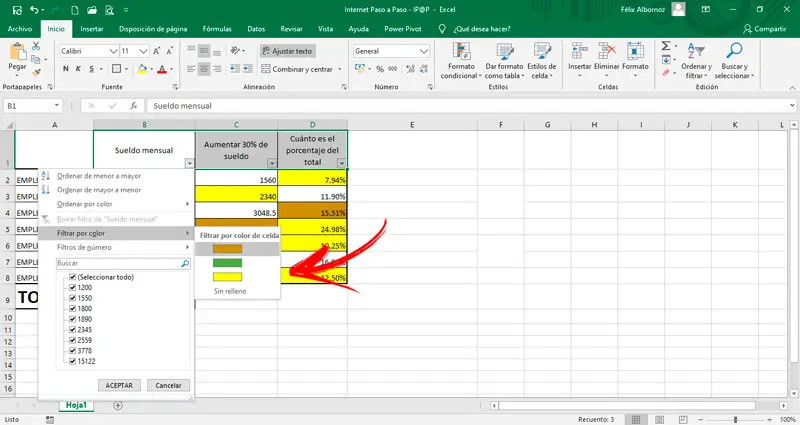Open filter arrow on Sueldo mensual header
Viewport: 800px width, 425px height.
click(x=189, y=163)
